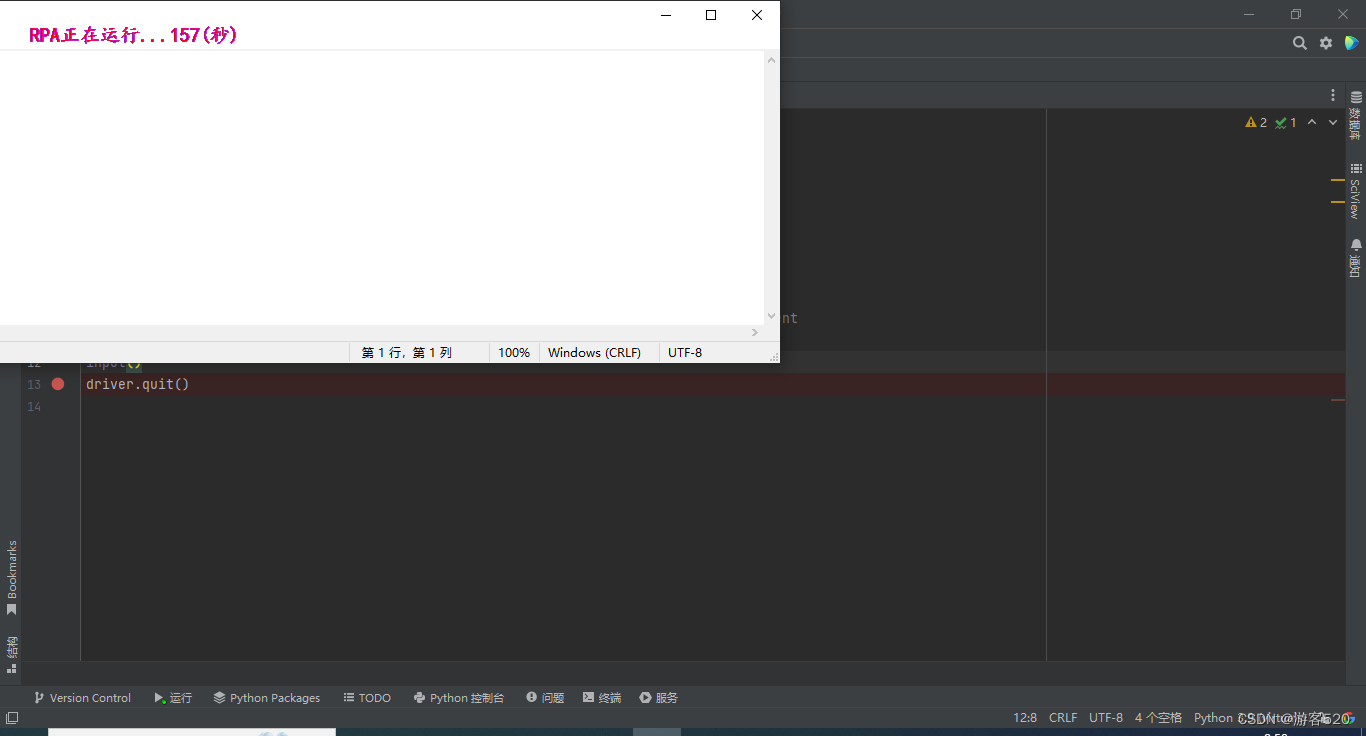This screenshot has width=1366, height=736.
Task: Click the driver.quit() code line
Action: (137, 384)
